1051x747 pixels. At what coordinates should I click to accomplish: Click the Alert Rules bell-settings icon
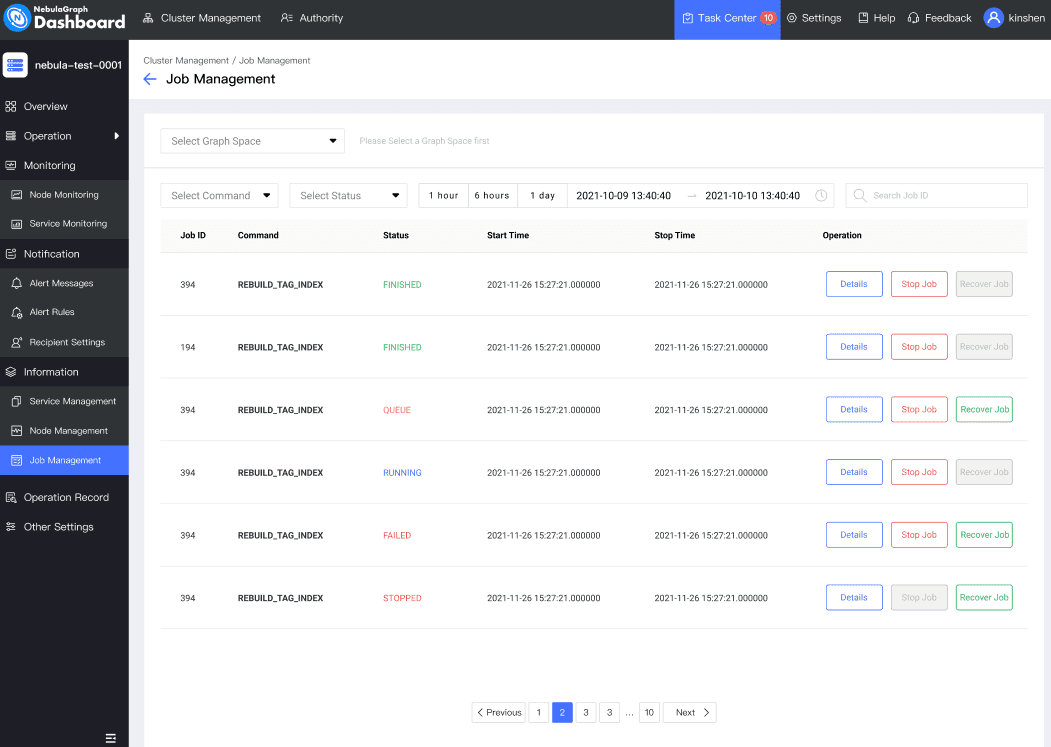pyautogui.click(x=17, y=312)
